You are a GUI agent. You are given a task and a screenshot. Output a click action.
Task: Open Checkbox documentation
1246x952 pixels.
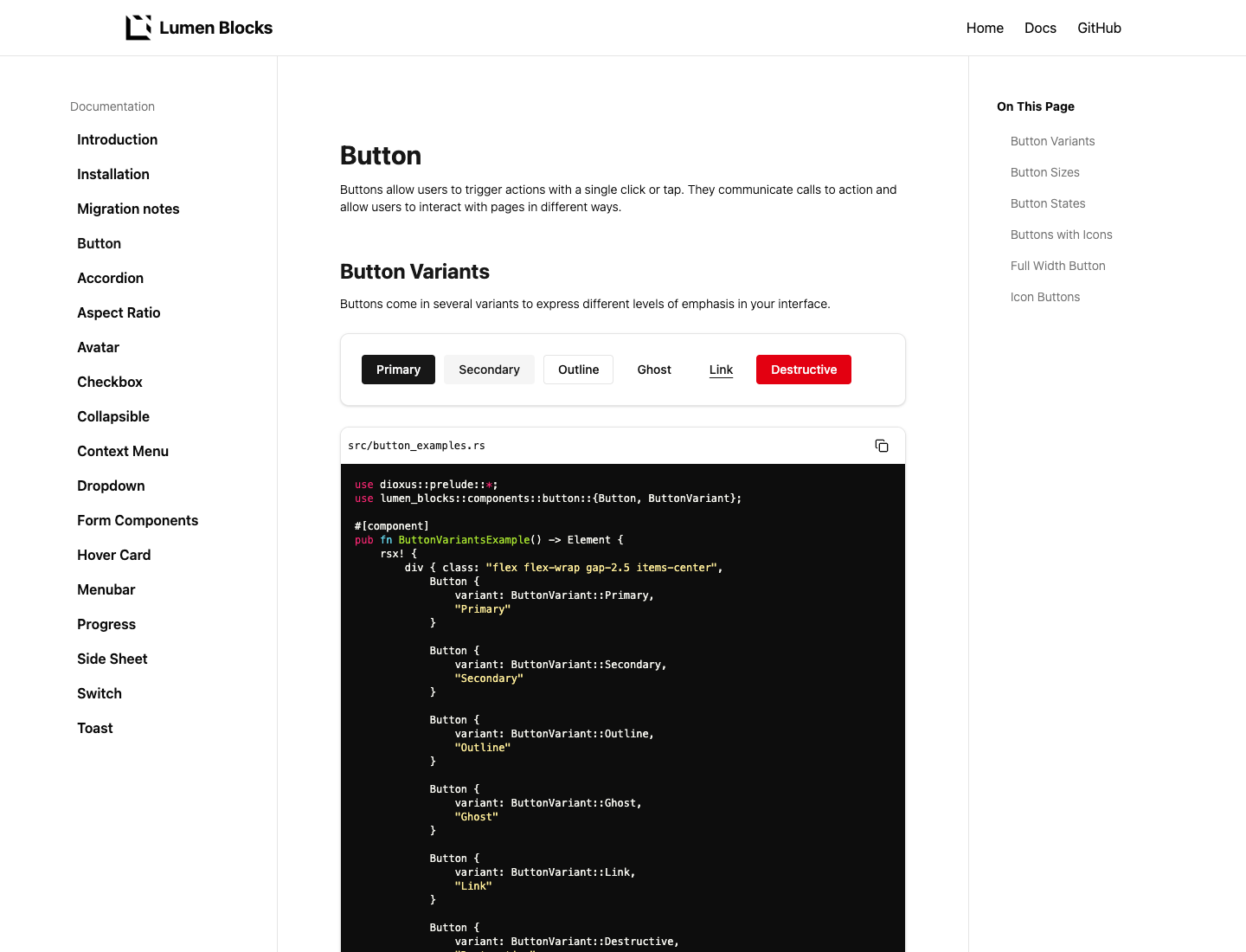[x=110, y=382]
